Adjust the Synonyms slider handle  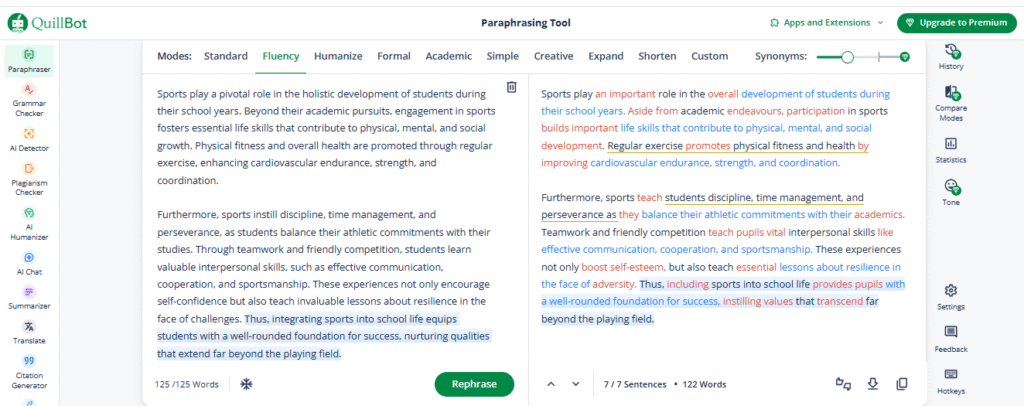[x=847, y=57]
